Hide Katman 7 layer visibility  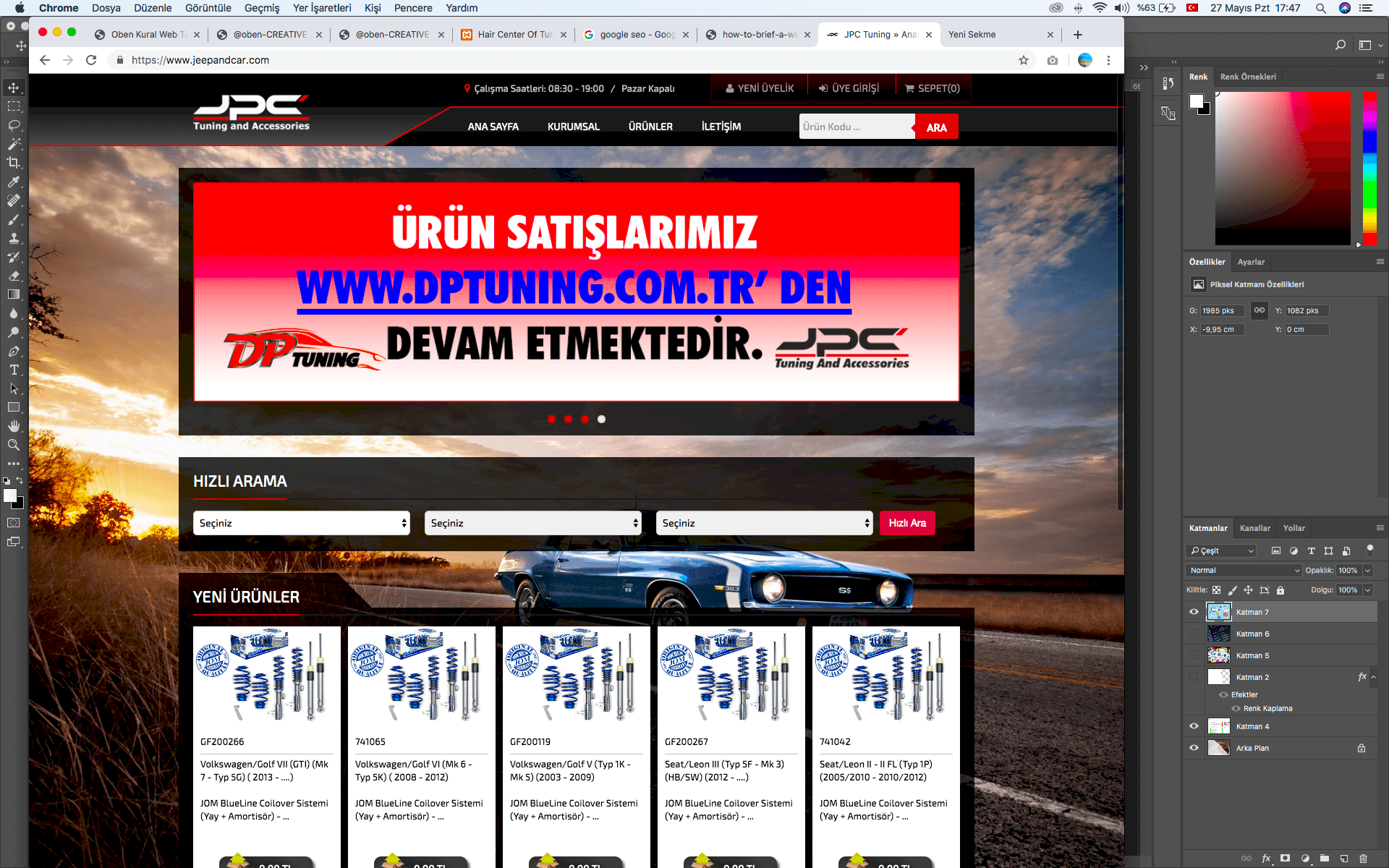(x=1194, y=612)
